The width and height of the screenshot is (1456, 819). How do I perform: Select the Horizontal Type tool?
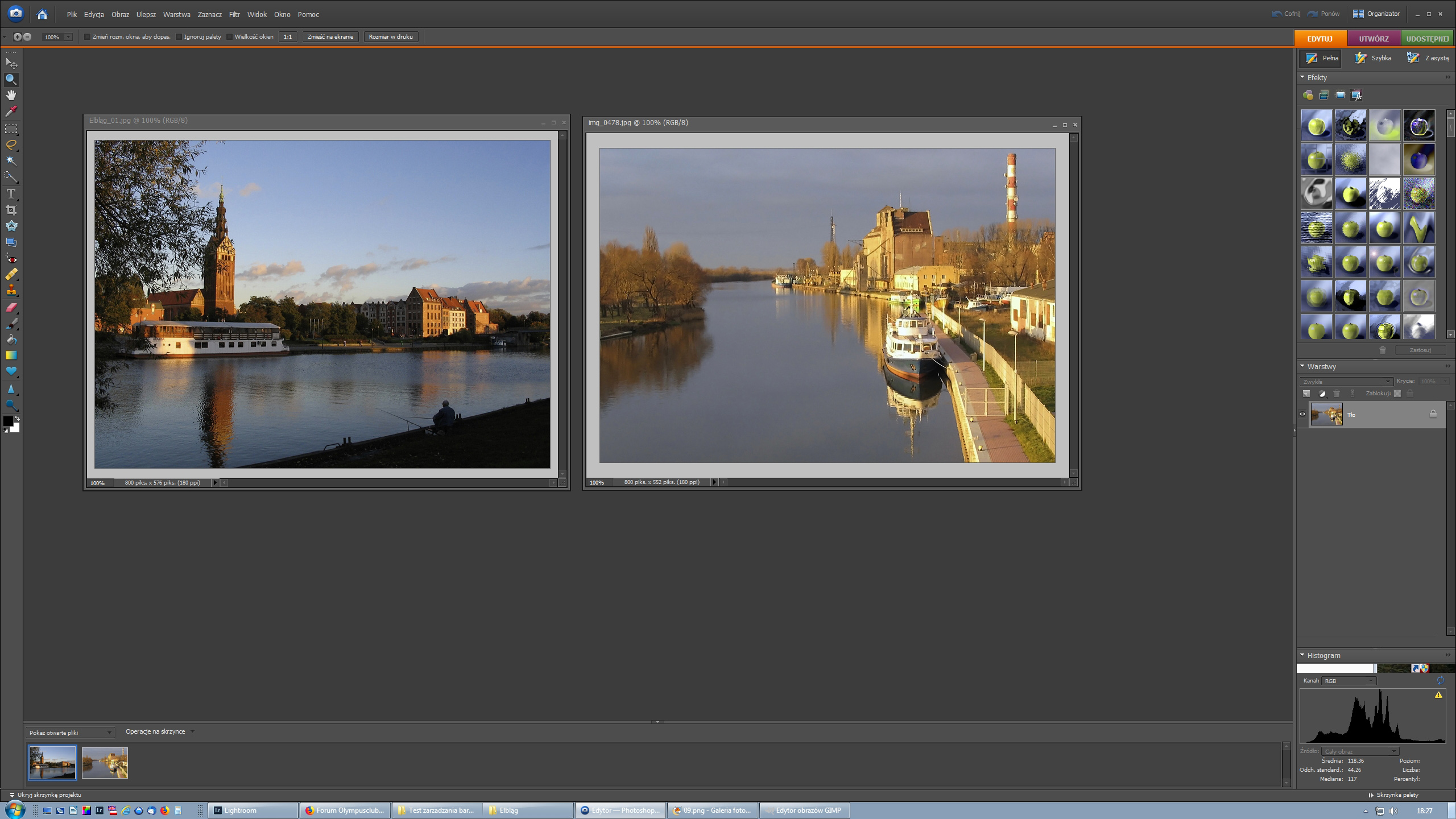(11, 194)
